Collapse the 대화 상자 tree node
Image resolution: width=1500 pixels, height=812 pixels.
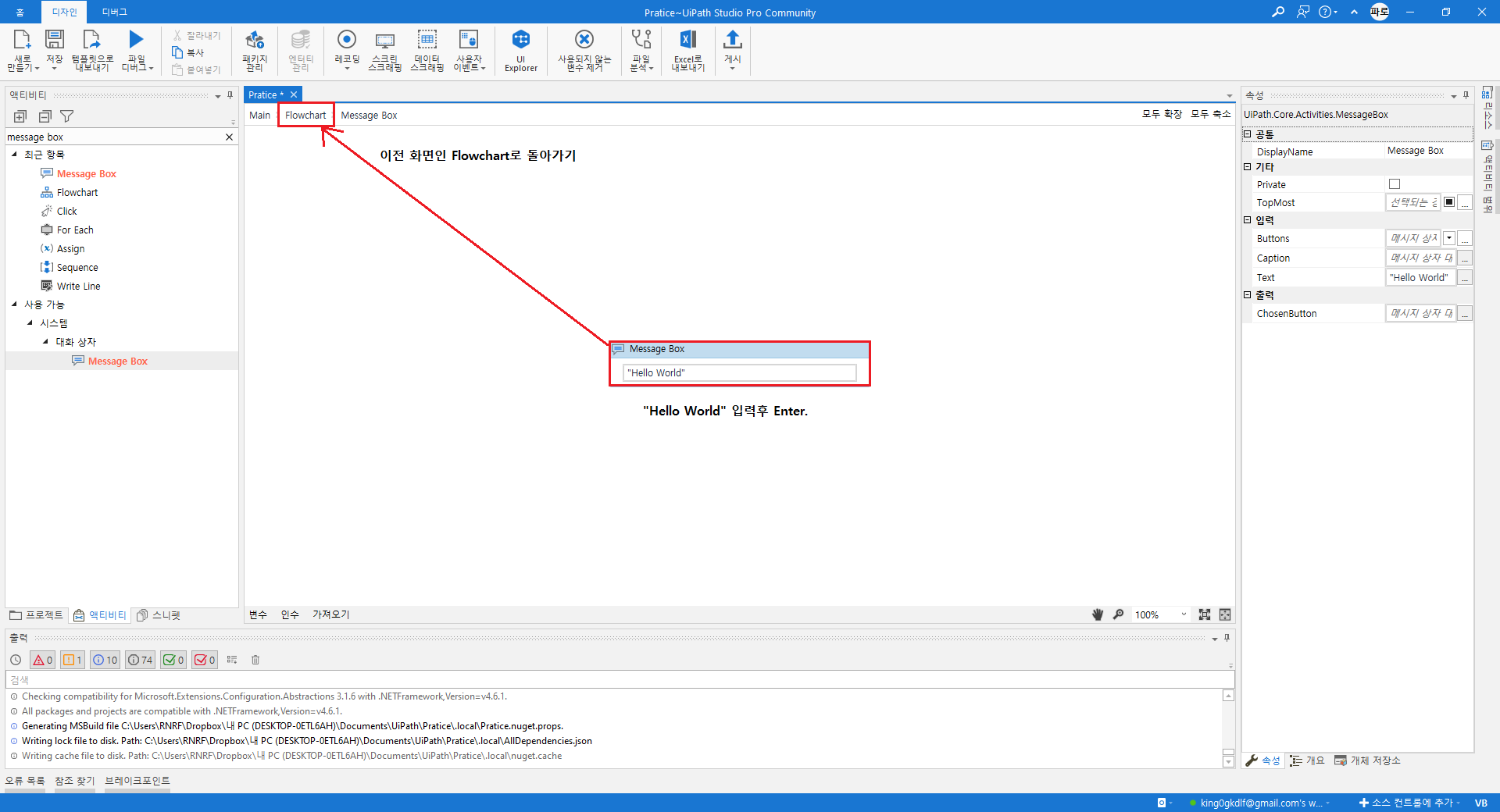pos(45,342)
